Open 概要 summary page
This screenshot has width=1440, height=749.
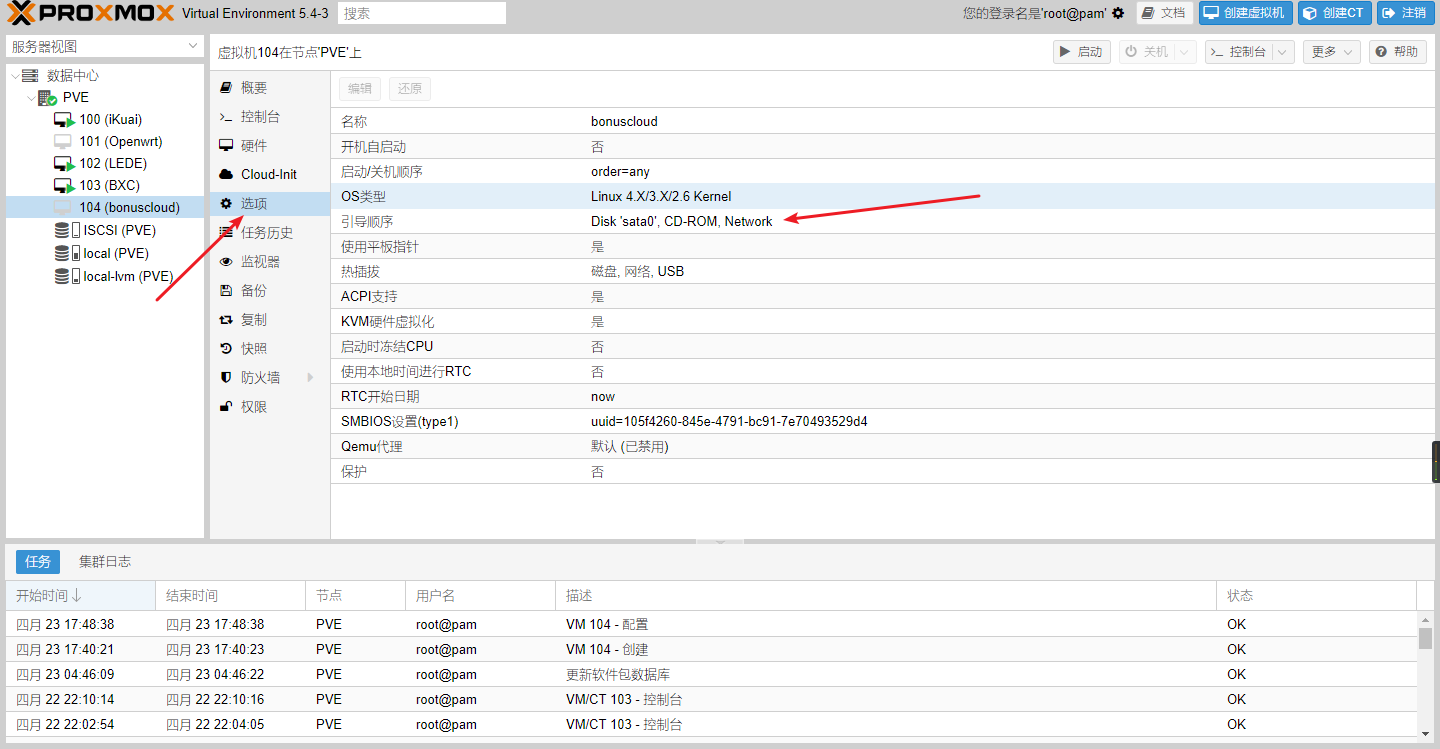click(270, 88)
